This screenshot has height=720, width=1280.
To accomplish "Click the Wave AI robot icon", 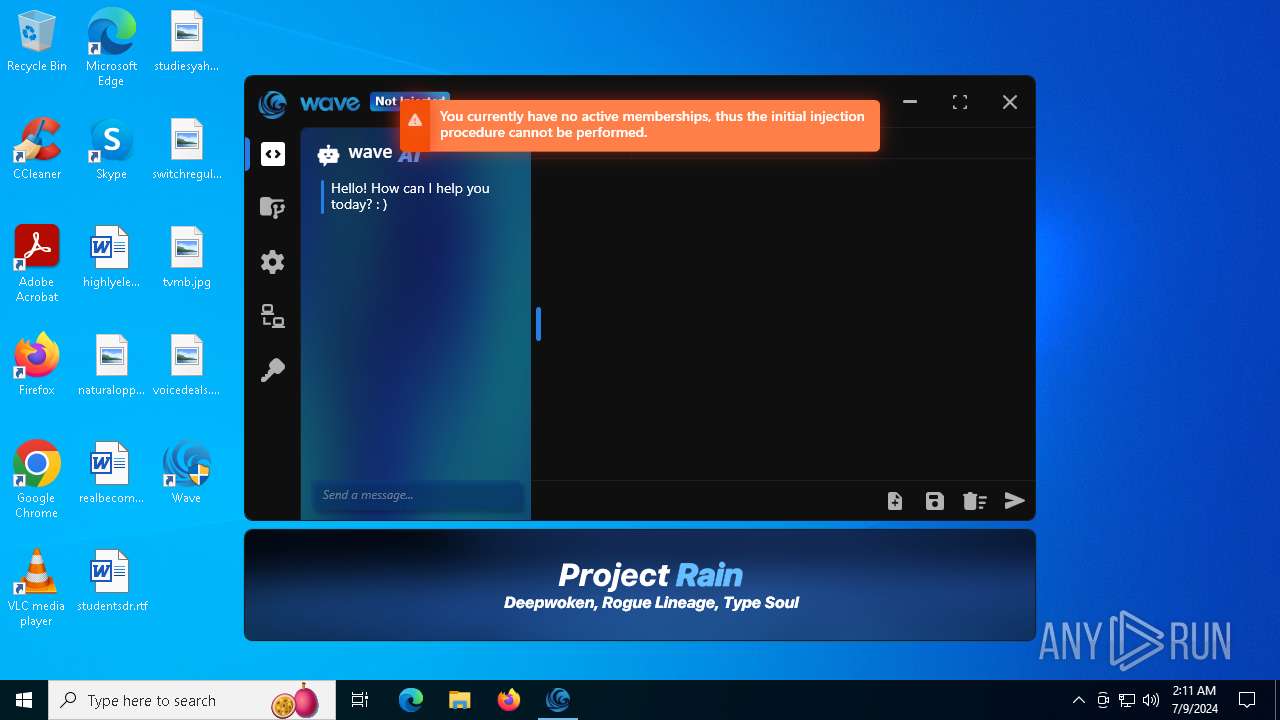I will [x=328, y=154].
